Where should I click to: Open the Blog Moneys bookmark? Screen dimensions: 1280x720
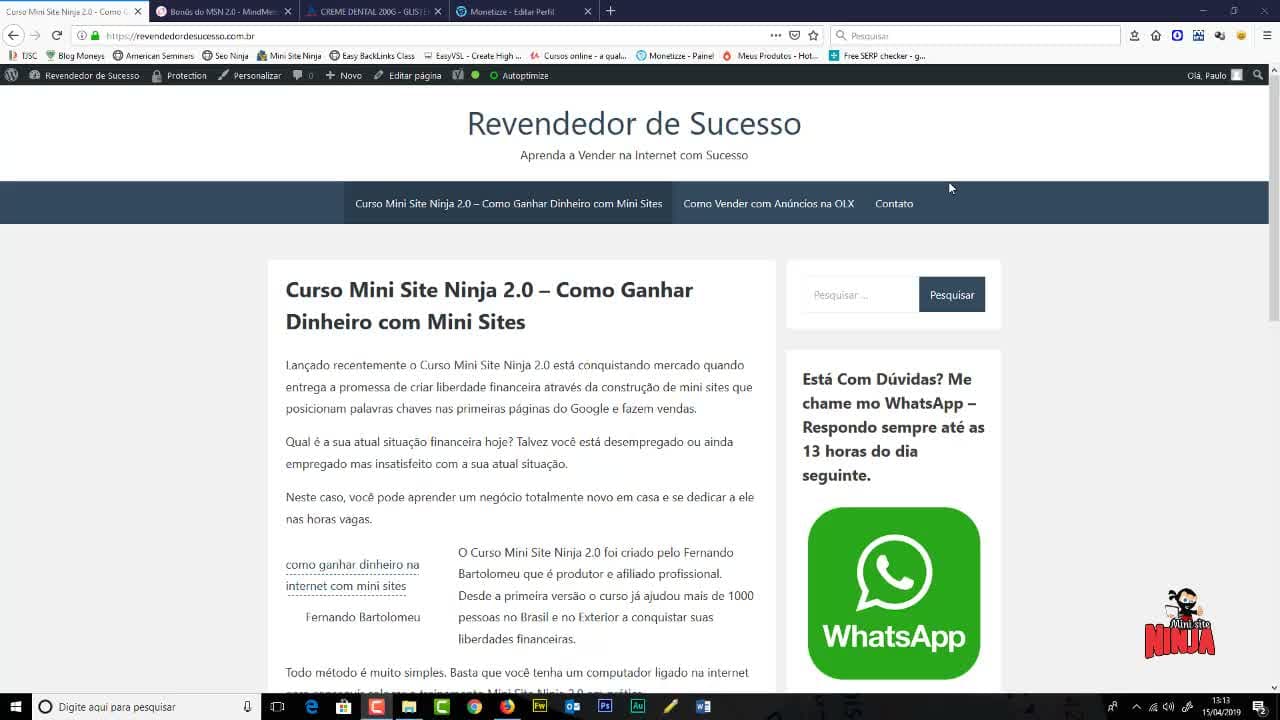[74, 56]
